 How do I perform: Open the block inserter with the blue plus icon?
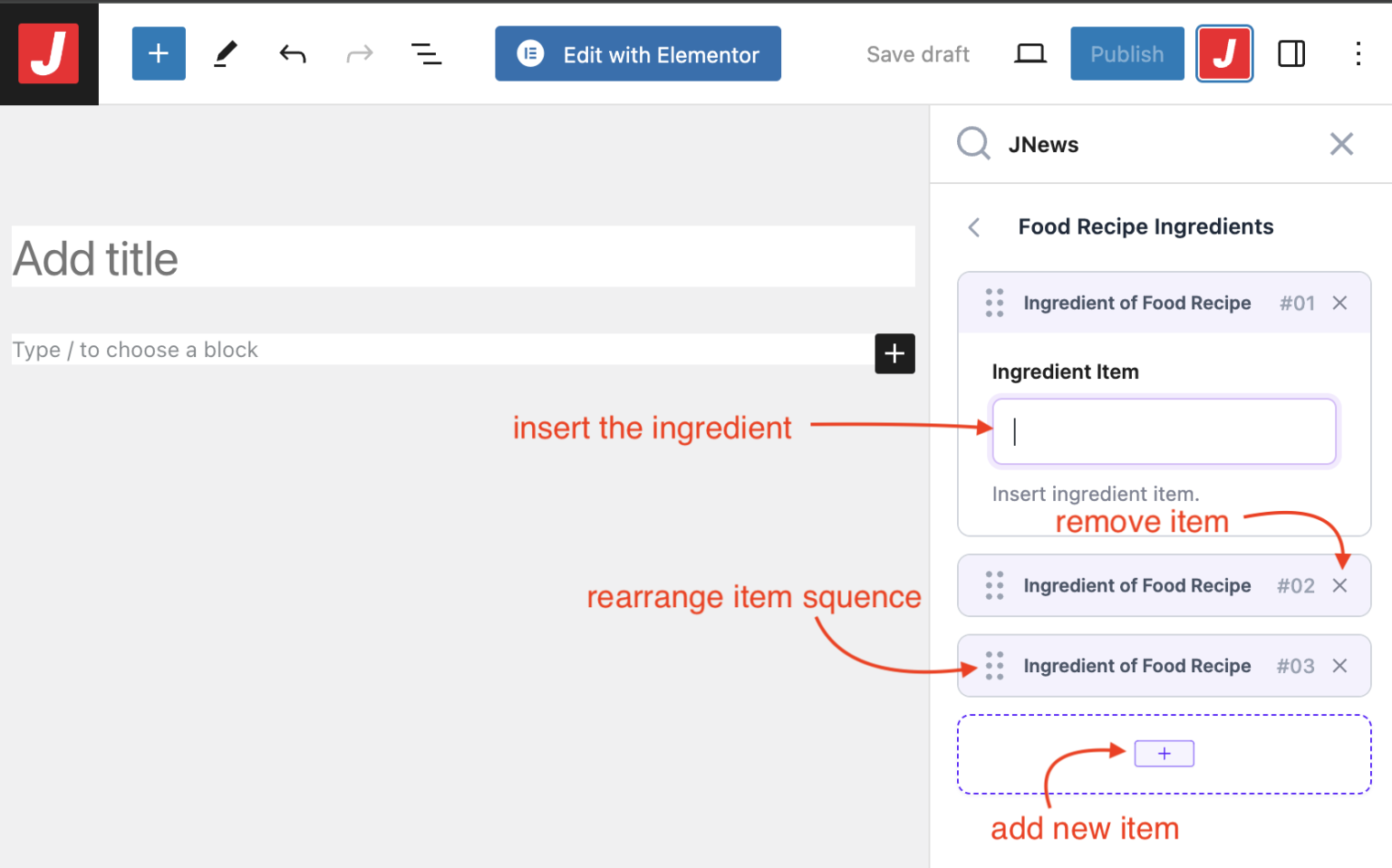coord(159,53)
